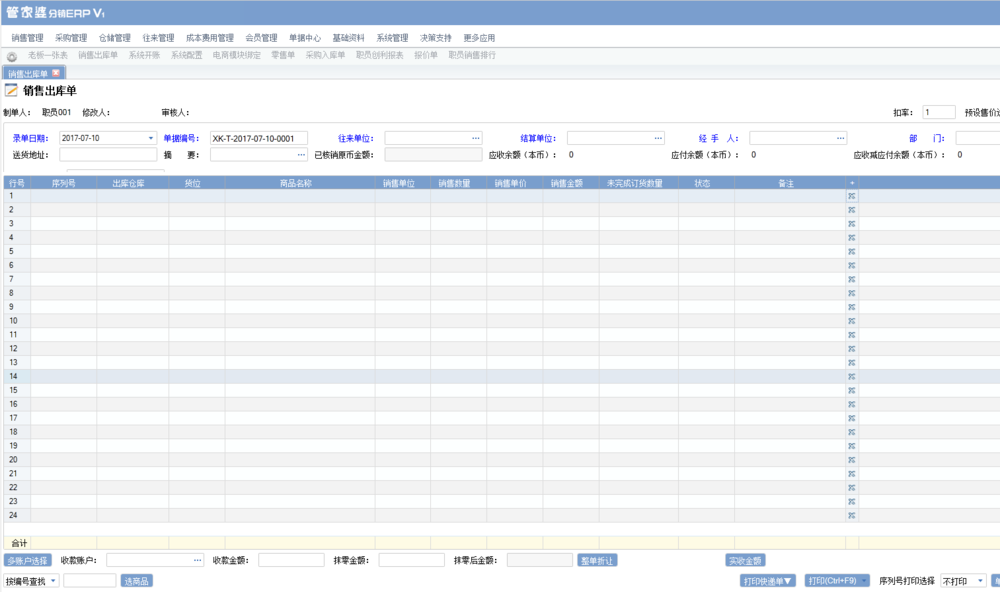Open the 报价单 shortcut
Screen dimensions: 1000x592
pos(426,55)
